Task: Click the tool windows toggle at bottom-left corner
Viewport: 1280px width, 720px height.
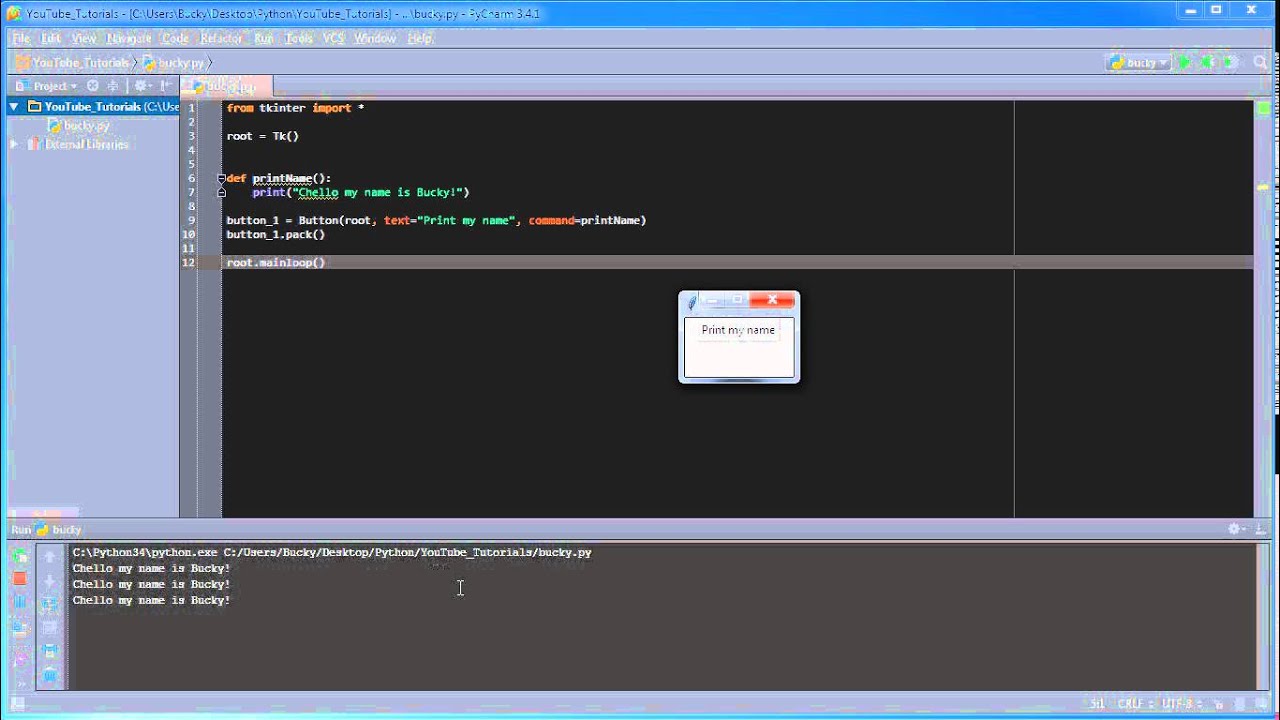Action: [15, 704]
